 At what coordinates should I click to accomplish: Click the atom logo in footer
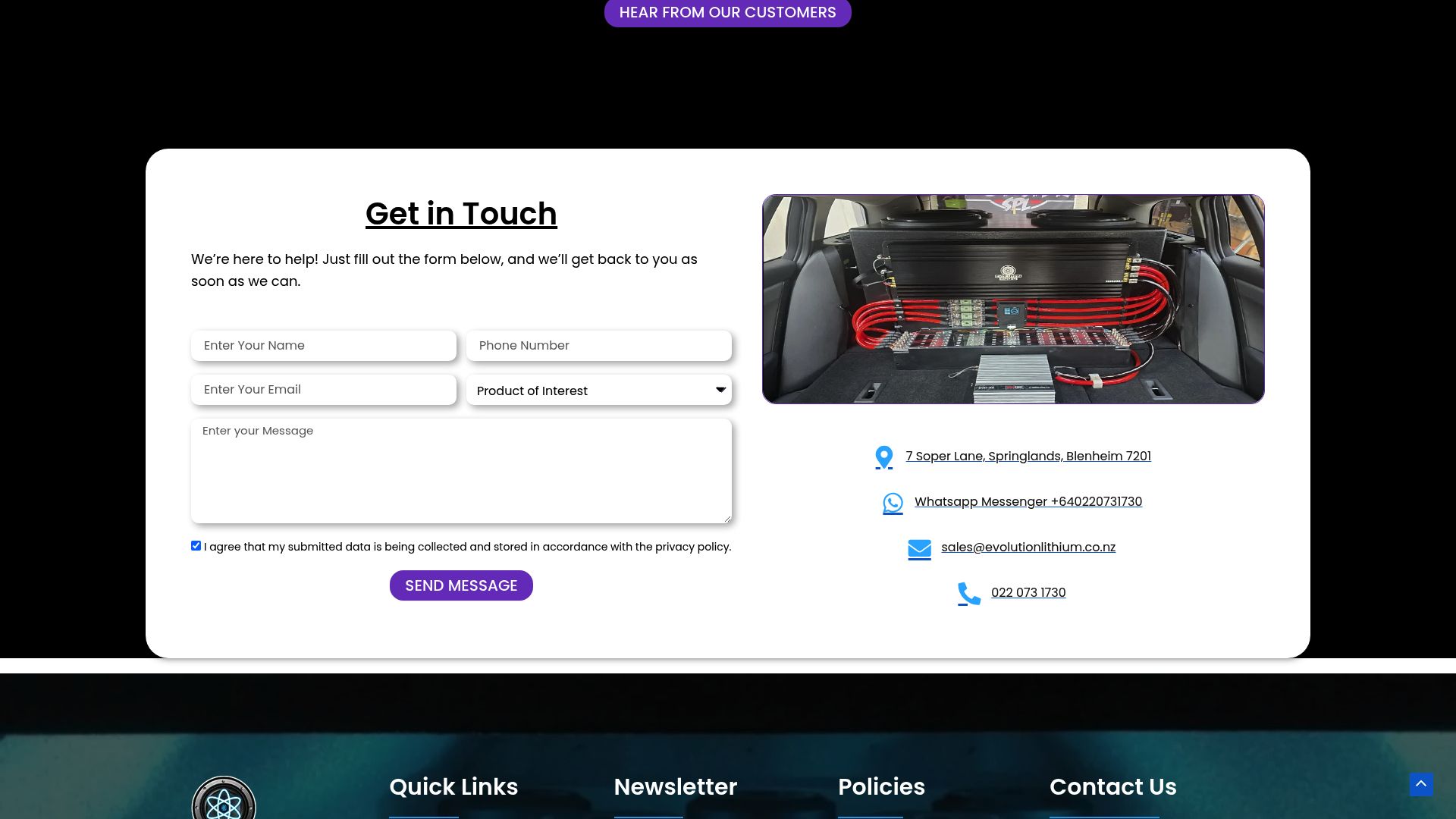(x=224, y=802)
